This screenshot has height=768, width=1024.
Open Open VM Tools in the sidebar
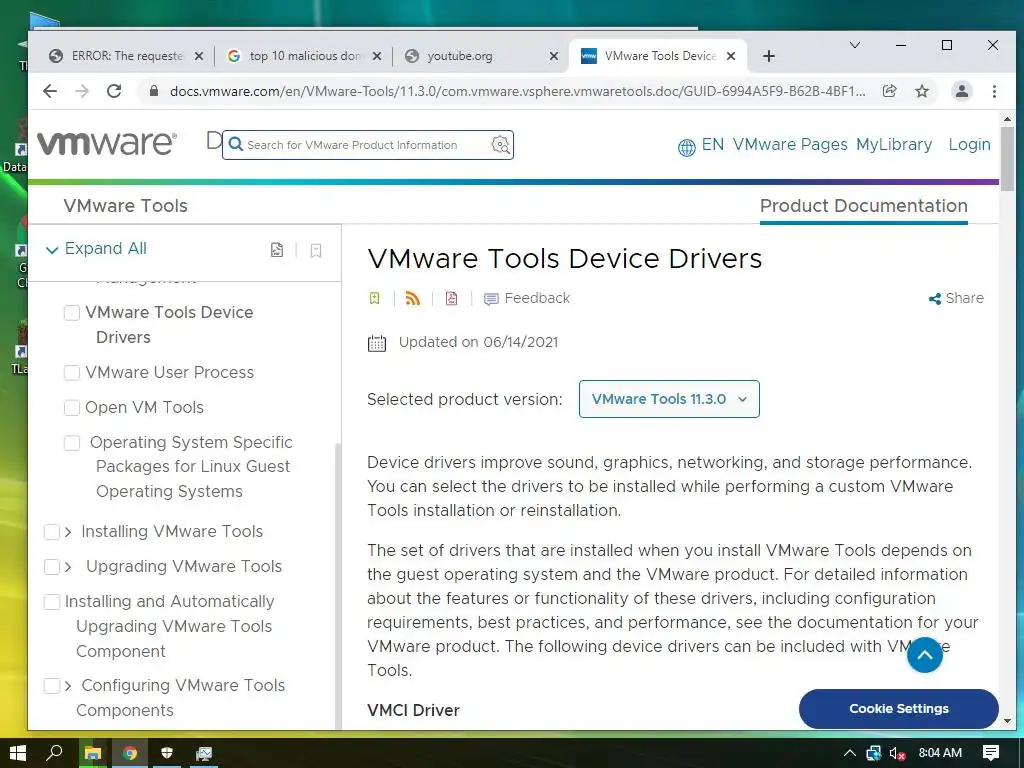point(144,408)
